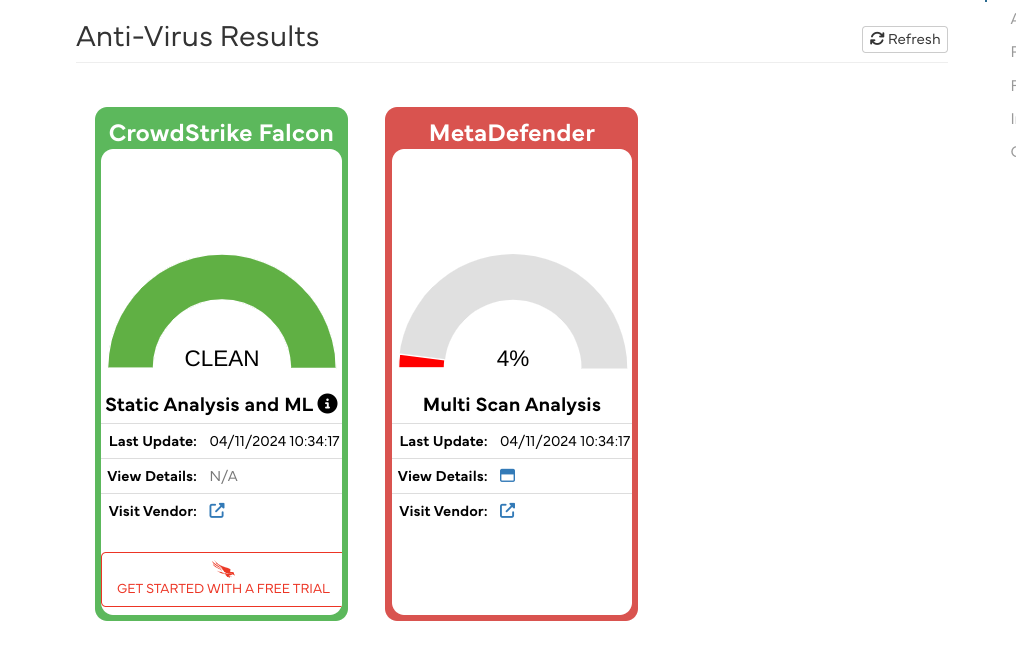Click the circular arrows icon inside Refresh
1016x656 pixels.
pos(877,39)
